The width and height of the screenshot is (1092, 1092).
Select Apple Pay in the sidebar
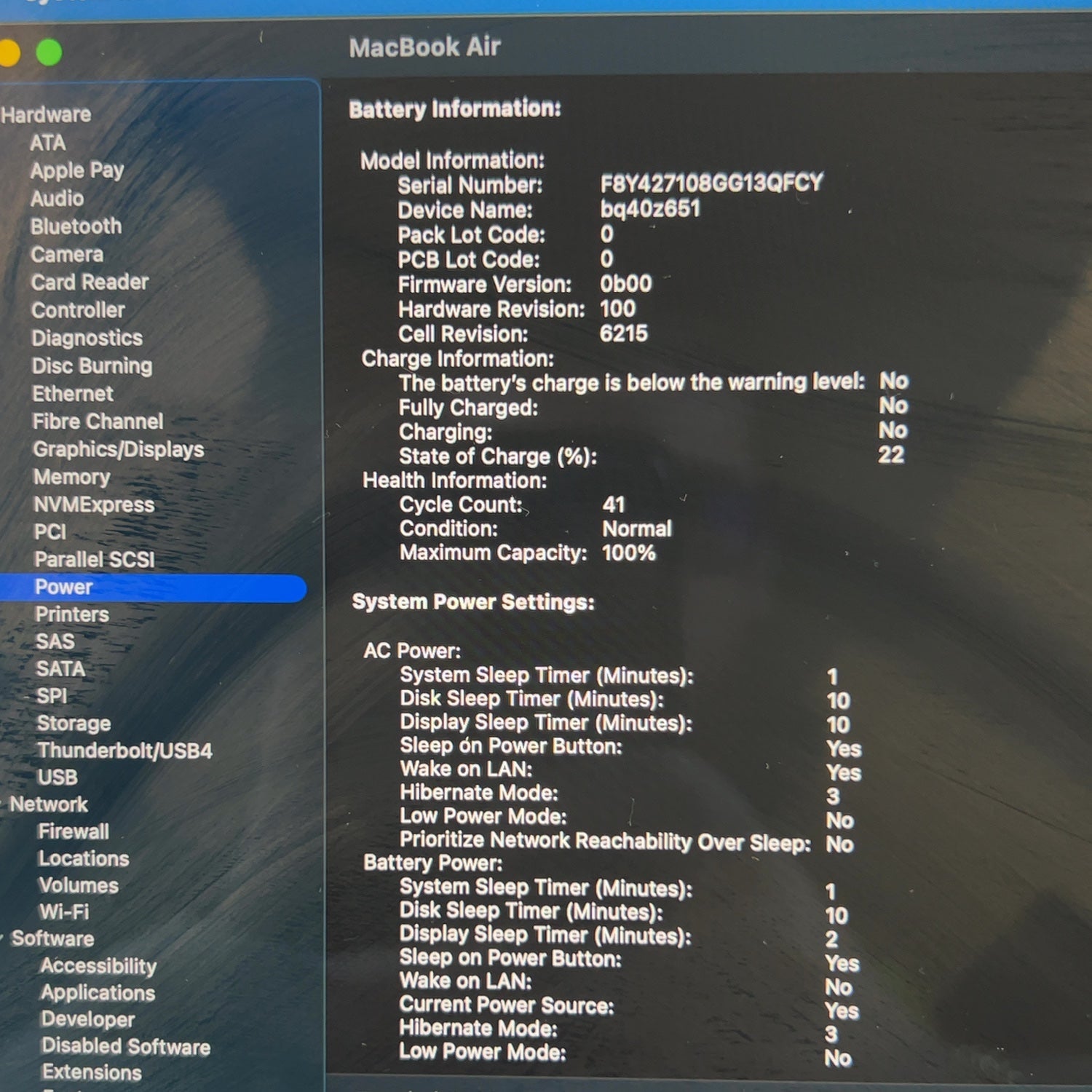click(x=77, y=170)
